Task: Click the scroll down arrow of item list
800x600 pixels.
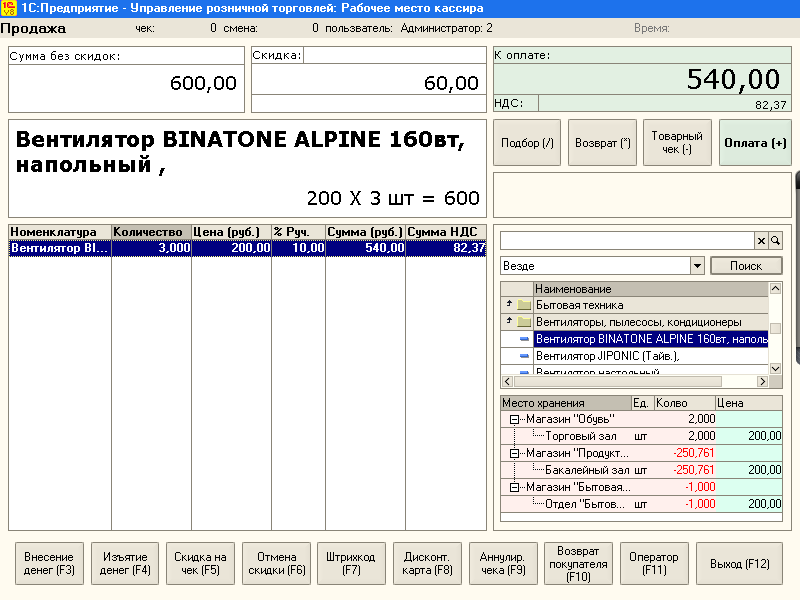Action: coord(775,368)
